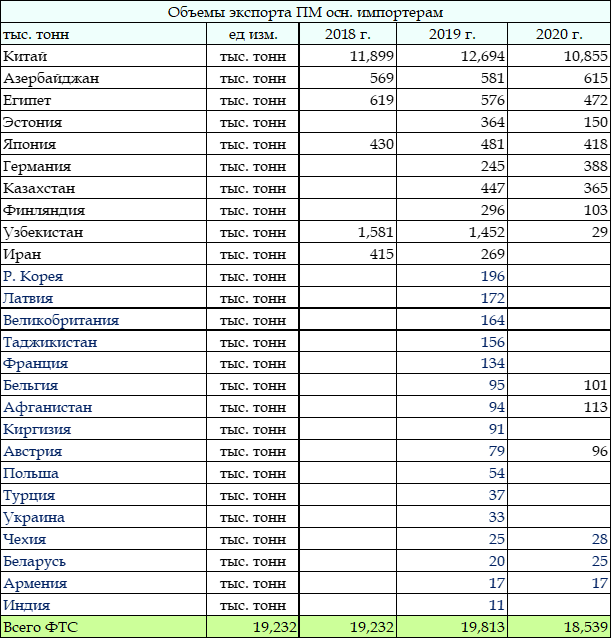Click the value 156 for Таджикистан

click(491, 343)
